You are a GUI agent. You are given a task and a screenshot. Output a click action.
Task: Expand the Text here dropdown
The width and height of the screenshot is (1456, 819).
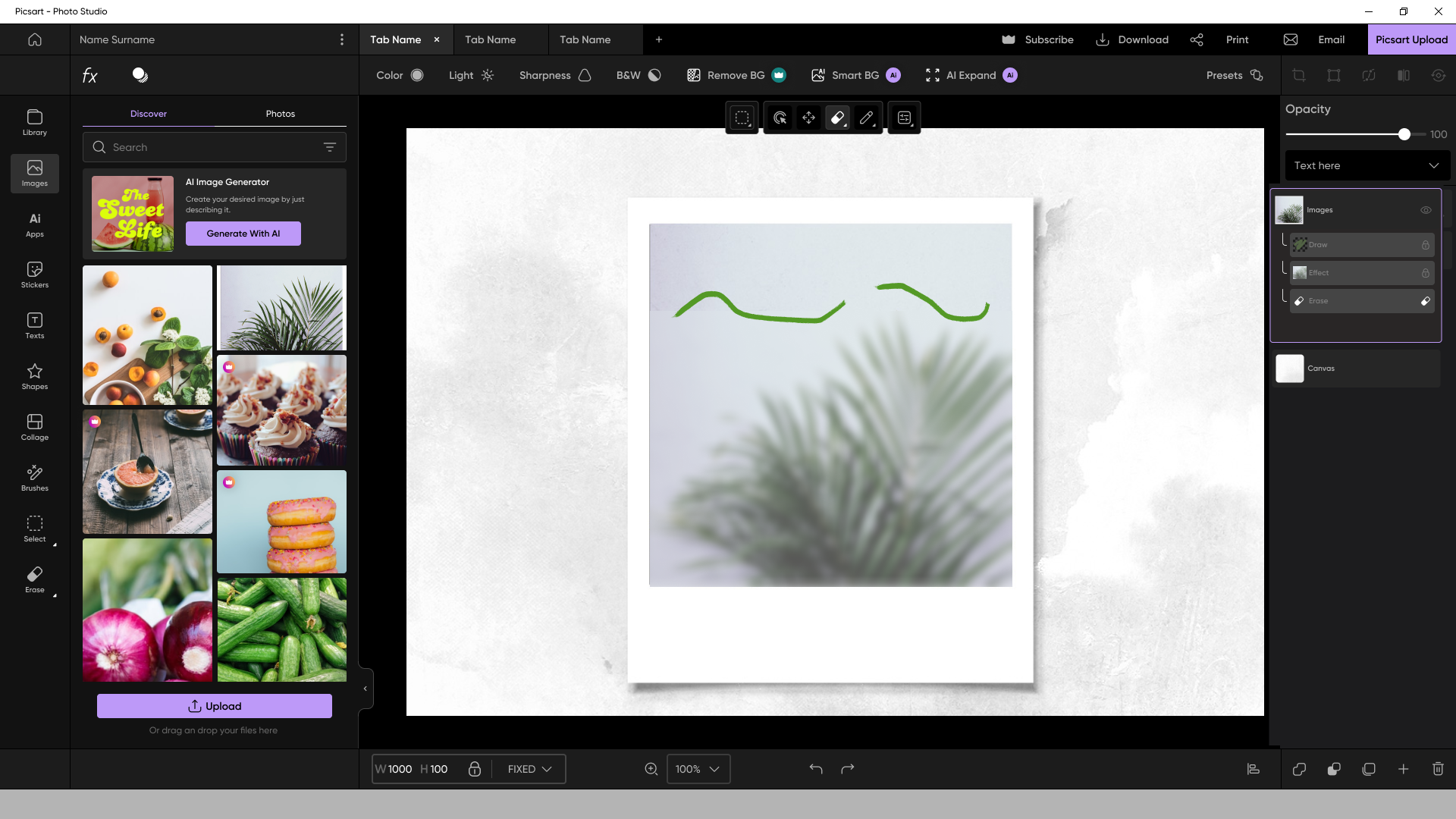pyautogui.click(x=1367, y=165)
